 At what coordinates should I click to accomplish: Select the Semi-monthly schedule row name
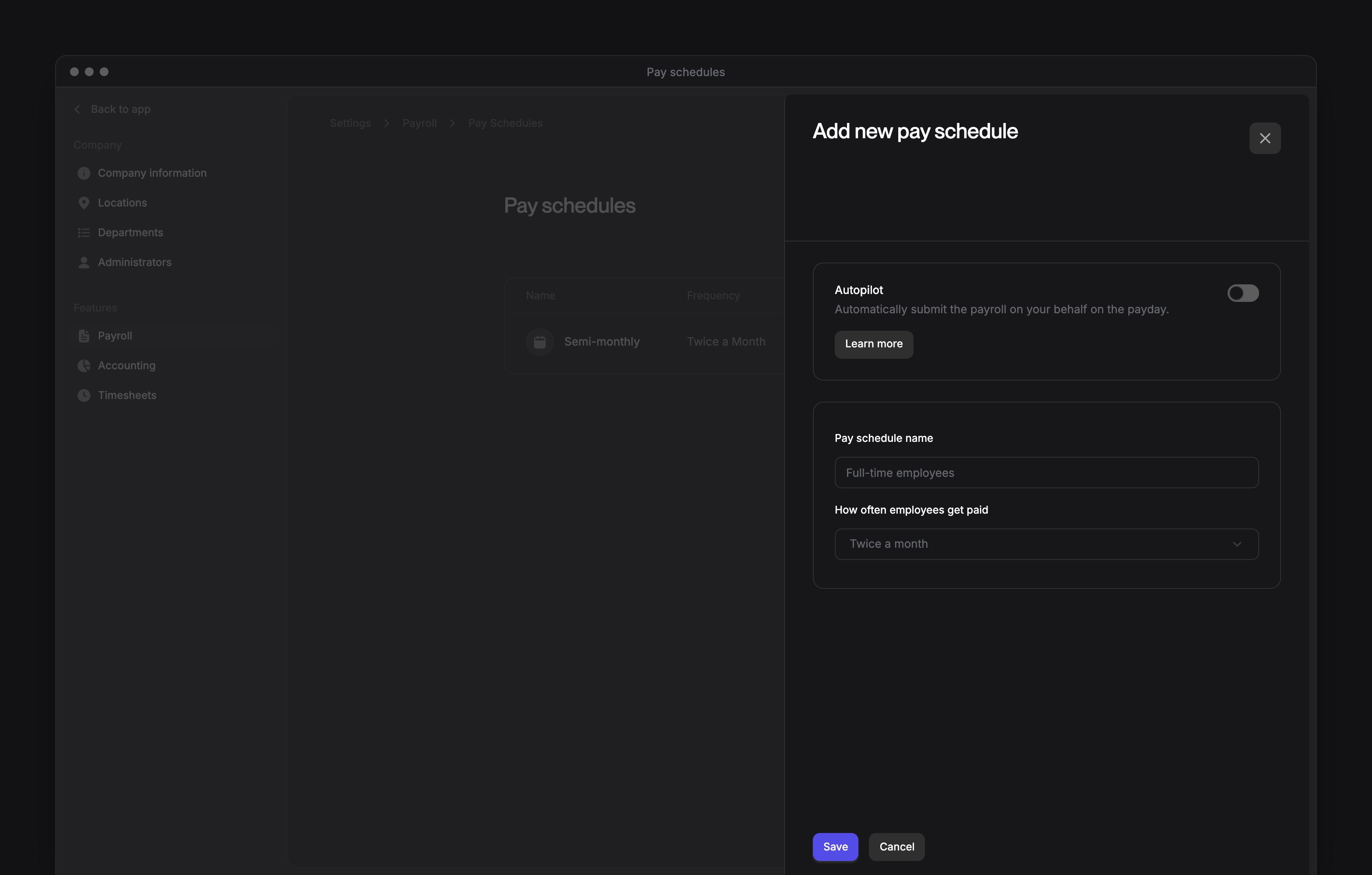point(602,342)
